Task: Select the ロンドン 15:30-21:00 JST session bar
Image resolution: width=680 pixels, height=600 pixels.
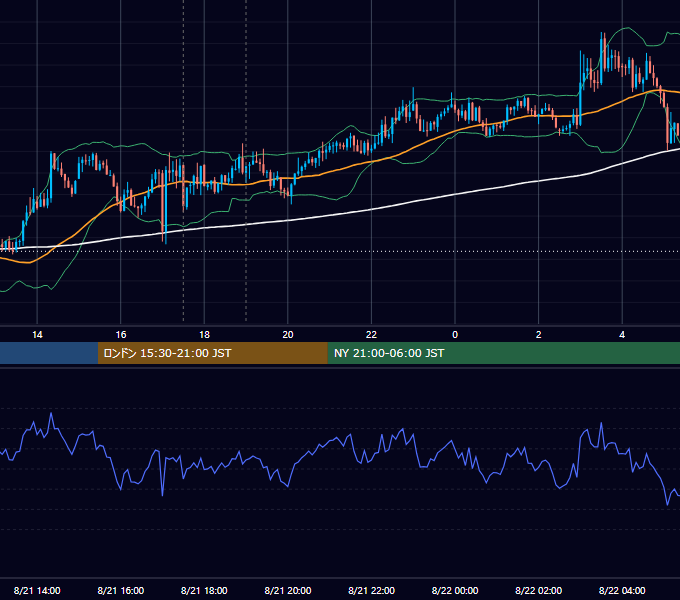Action: 212,353
